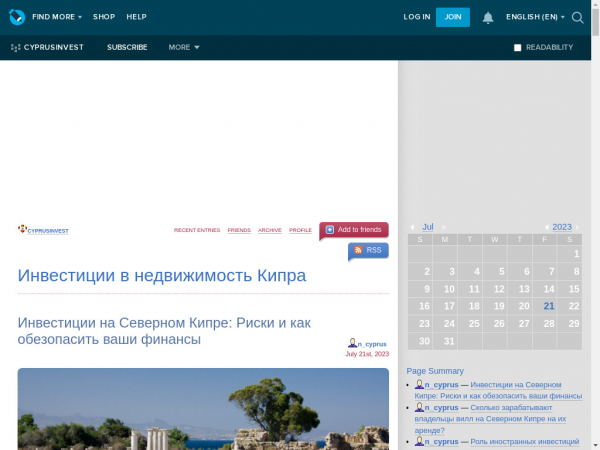600x450 pixels.
Task: Click user icon beside 'Роль иностранных инвестиций' entry
Action: pyautogui.click(x=419, y=441)
